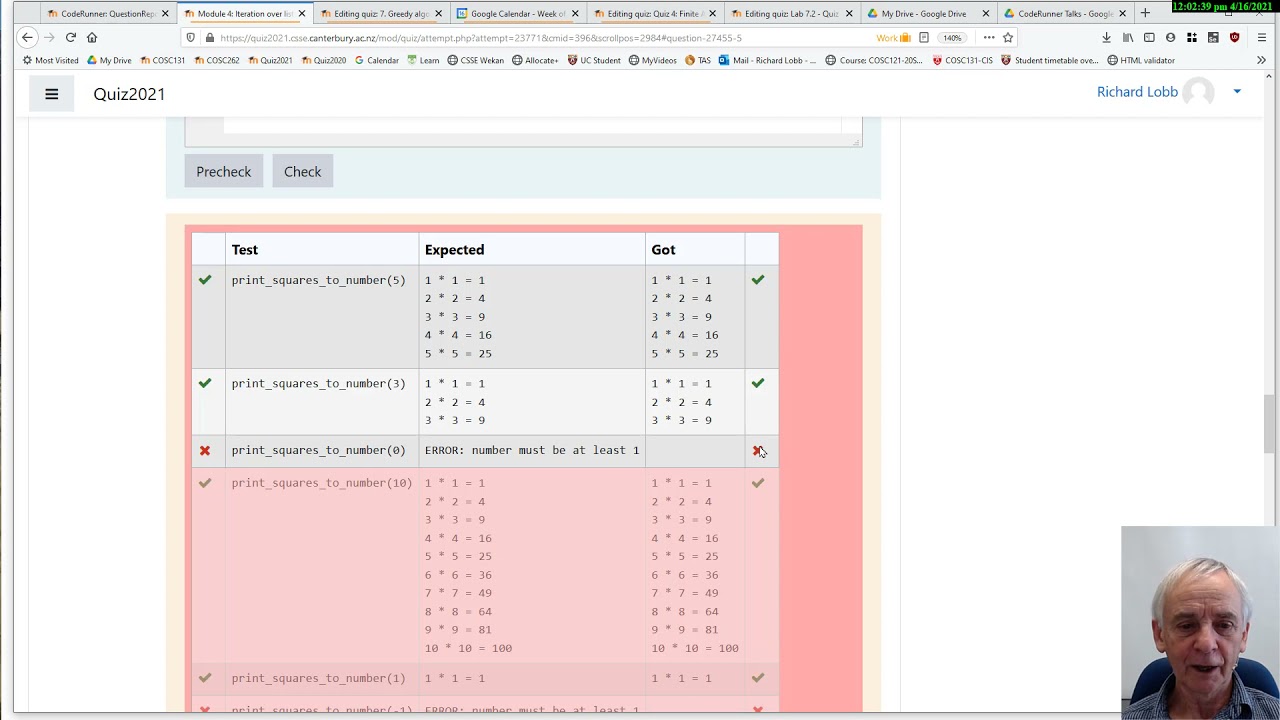The image size is (1280, 720).
Task: Close the CodeRunner QuestionRep tab
Action: (x=165, y=14)
